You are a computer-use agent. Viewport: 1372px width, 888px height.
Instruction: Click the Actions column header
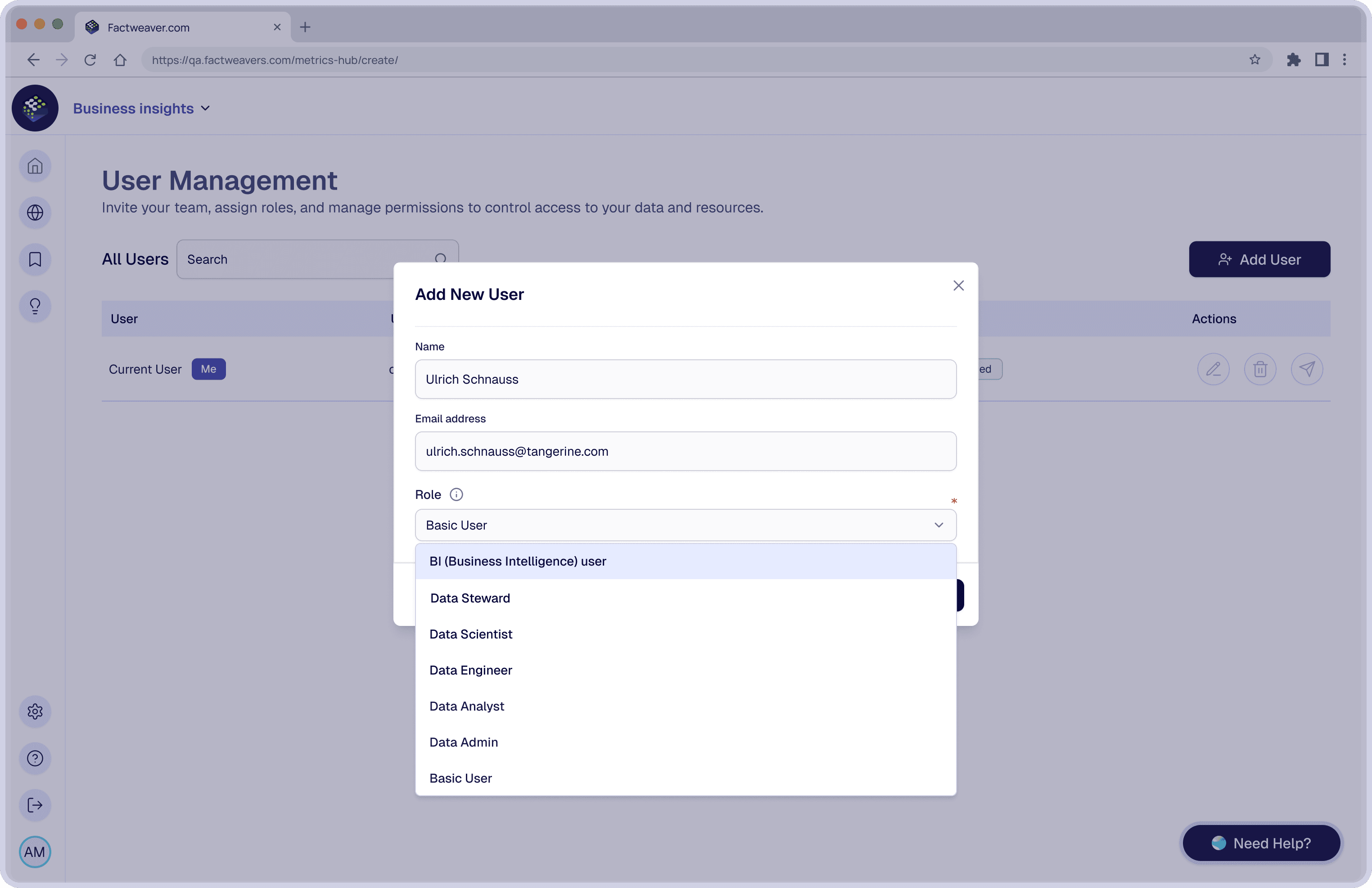[1214, 319]
